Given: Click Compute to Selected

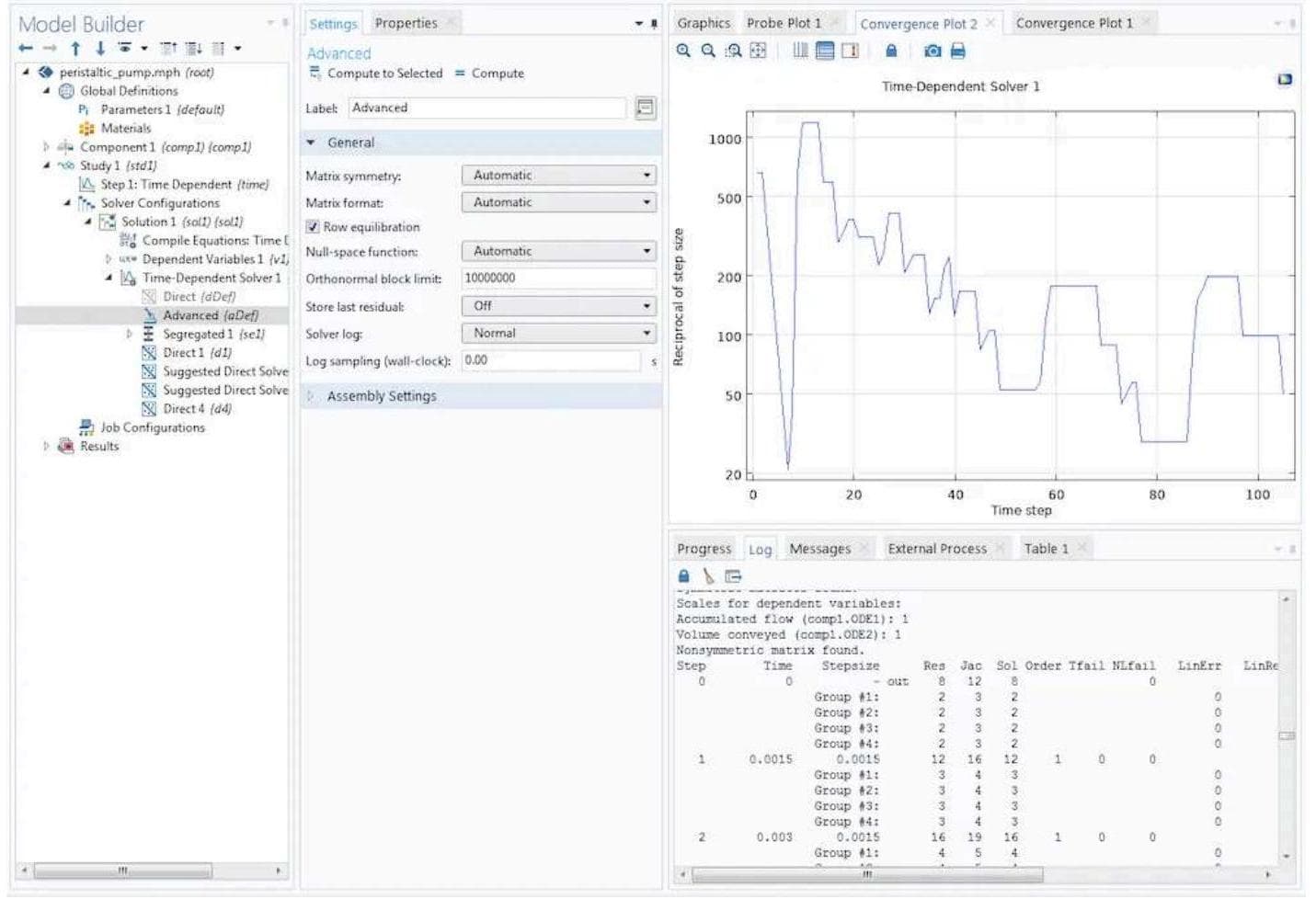Looking at the screenshot, I should (383, 74).
